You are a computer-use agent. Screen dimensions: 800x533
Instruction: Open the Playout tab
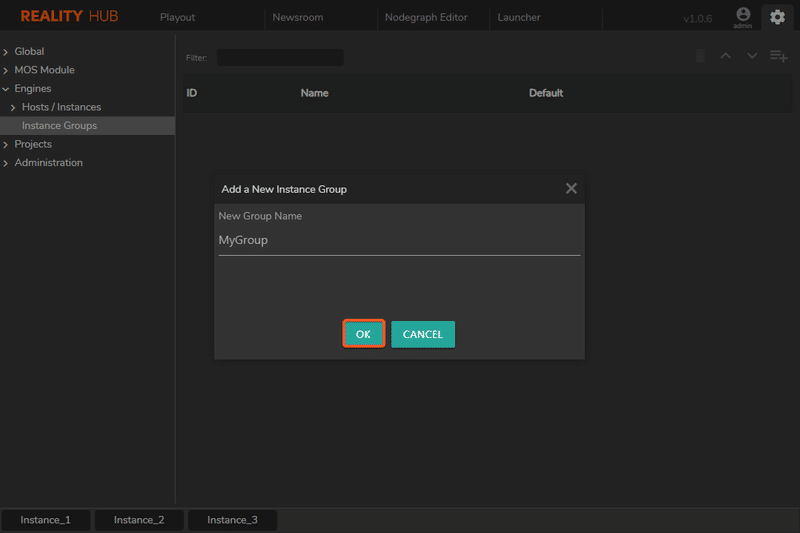click(178, 17)
